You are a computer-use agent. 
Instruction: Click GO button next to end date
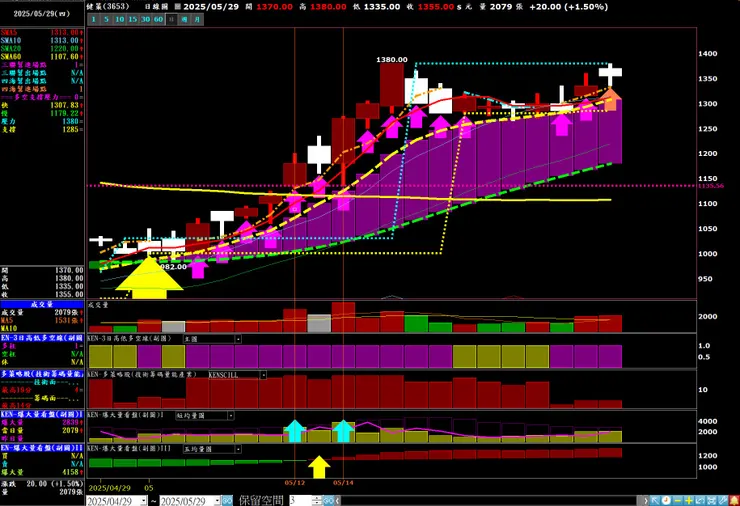click(x=227, y=500)
